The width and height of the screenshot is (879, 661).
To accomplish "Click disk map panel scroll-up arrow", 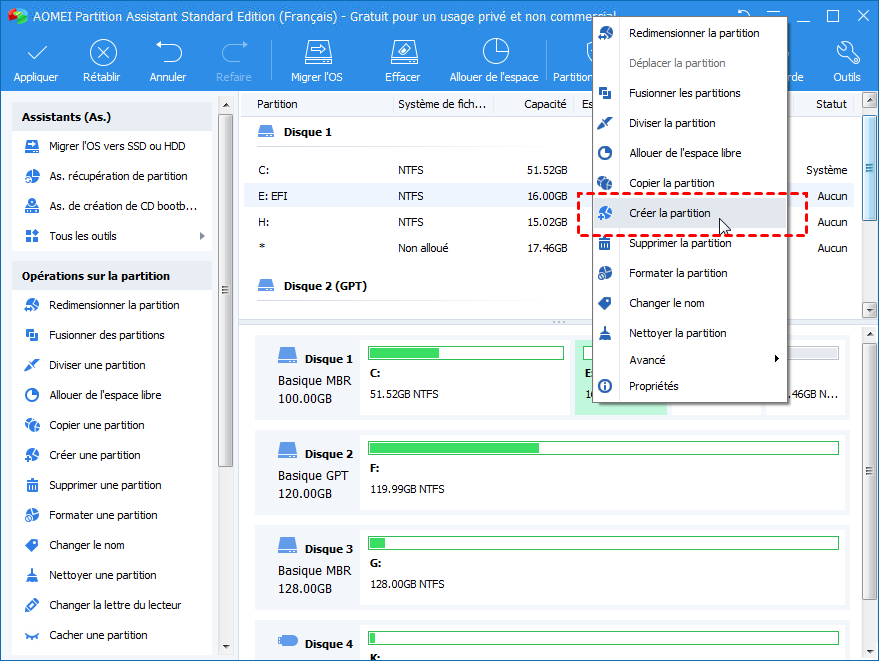I will [x=869, y=334].
